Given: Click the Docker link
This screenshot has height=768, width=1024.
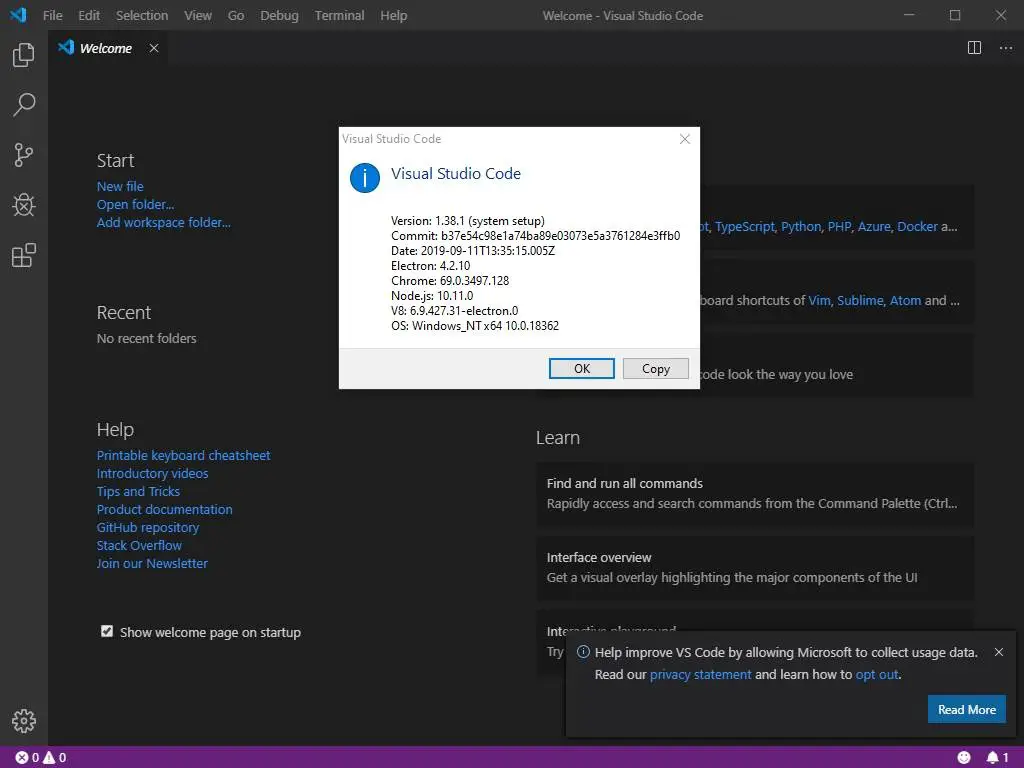Looking at the screenshot, I should coord(917,227).
